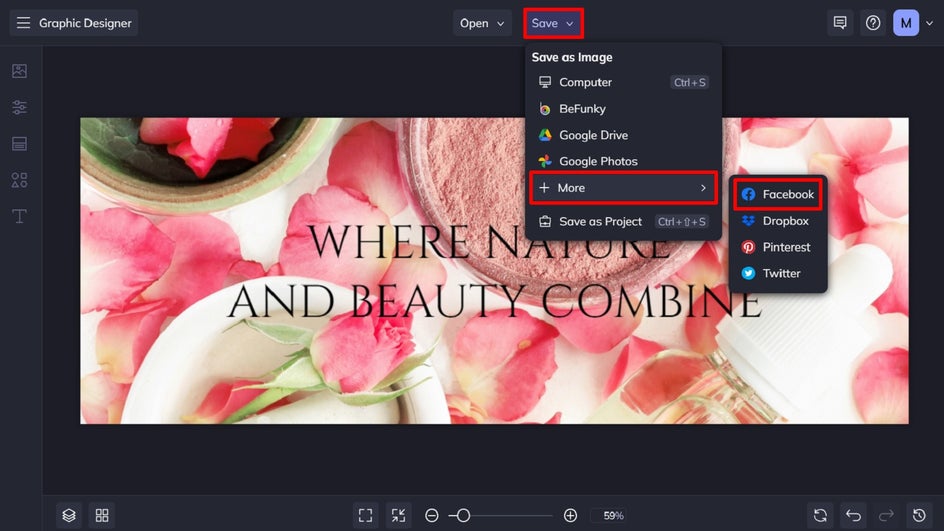The height and width of the screenshot is (531, 944).
Task: Open the Layers panel icon
Action: (x=69, y=515)
